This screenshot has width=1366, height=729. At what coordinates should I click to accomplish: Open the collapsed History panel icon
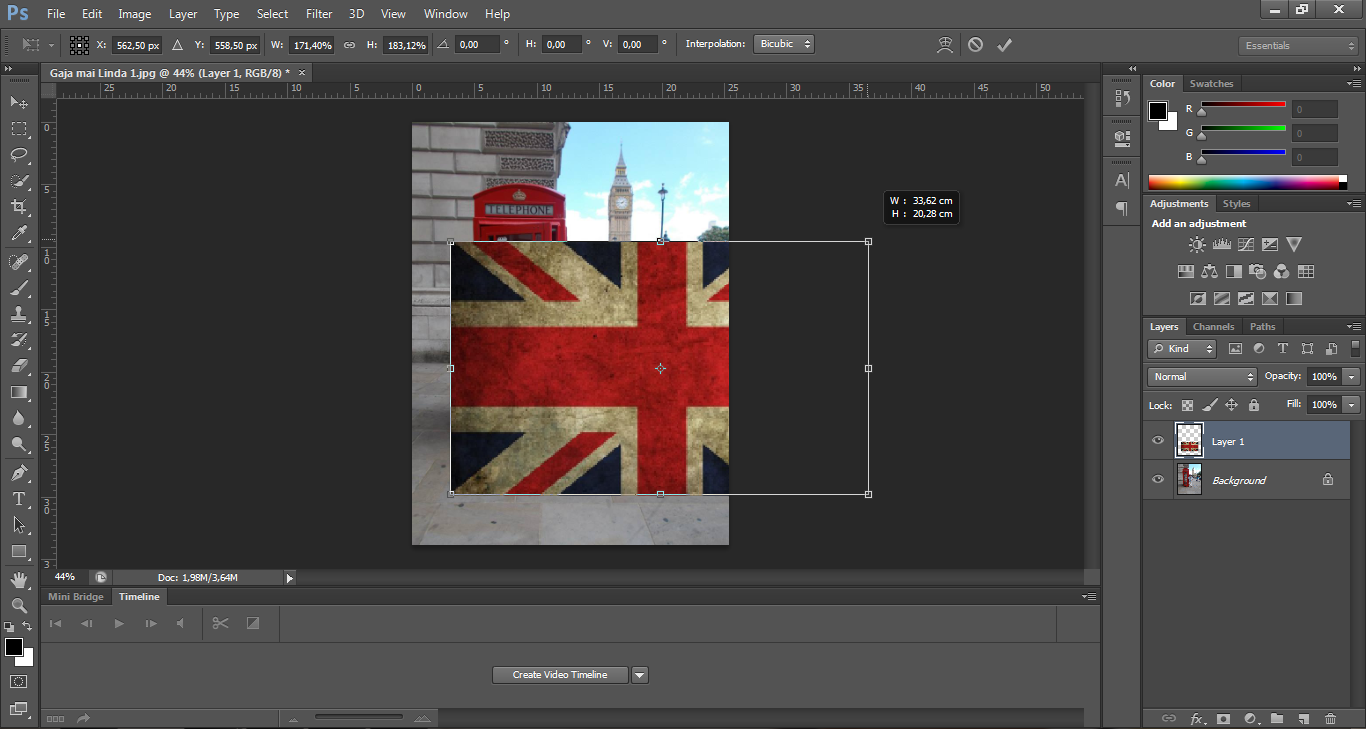tap(1122, 99)
